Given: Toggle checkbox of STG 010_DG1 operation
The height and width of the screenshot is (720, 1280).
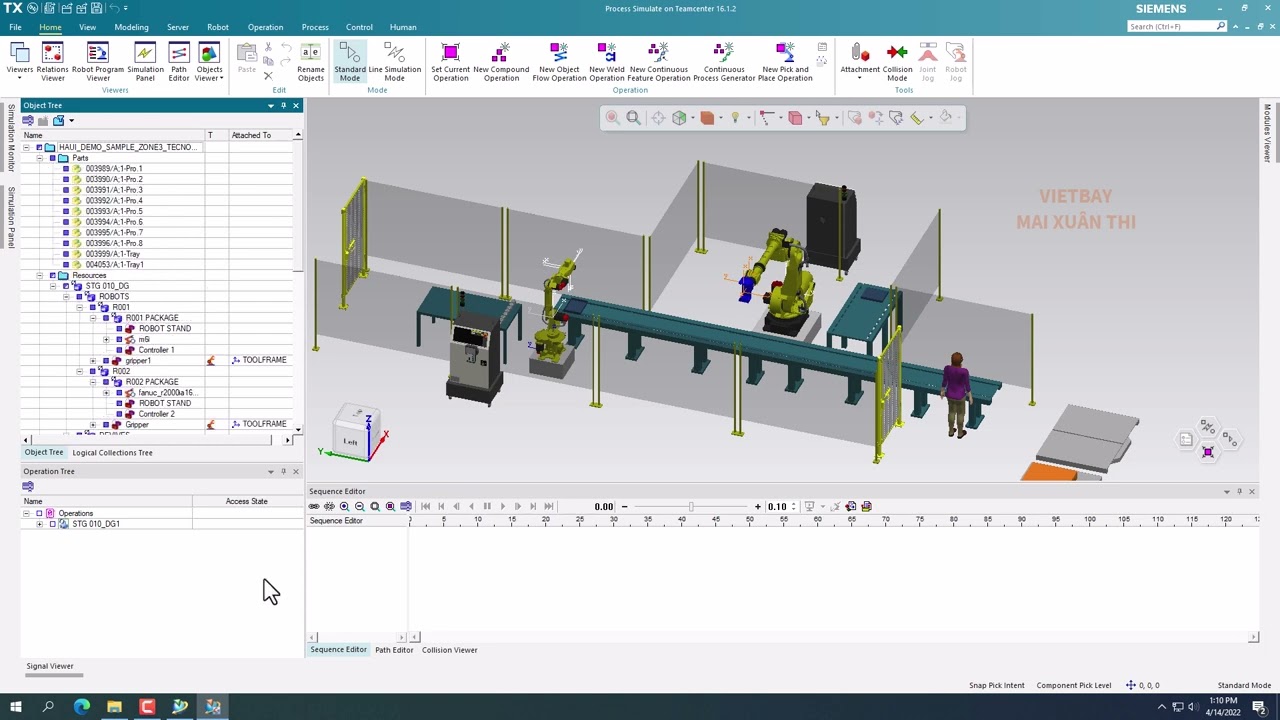Looking at the screenshot, I should tap(52, 524).
